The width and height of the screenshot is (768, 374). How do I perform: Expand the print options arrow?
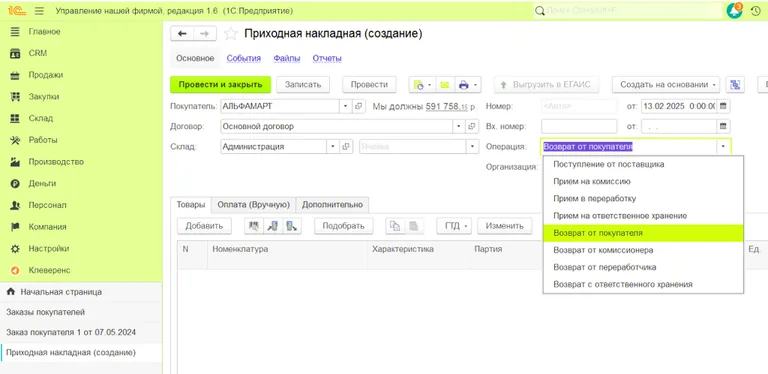(x=476, y=85)
